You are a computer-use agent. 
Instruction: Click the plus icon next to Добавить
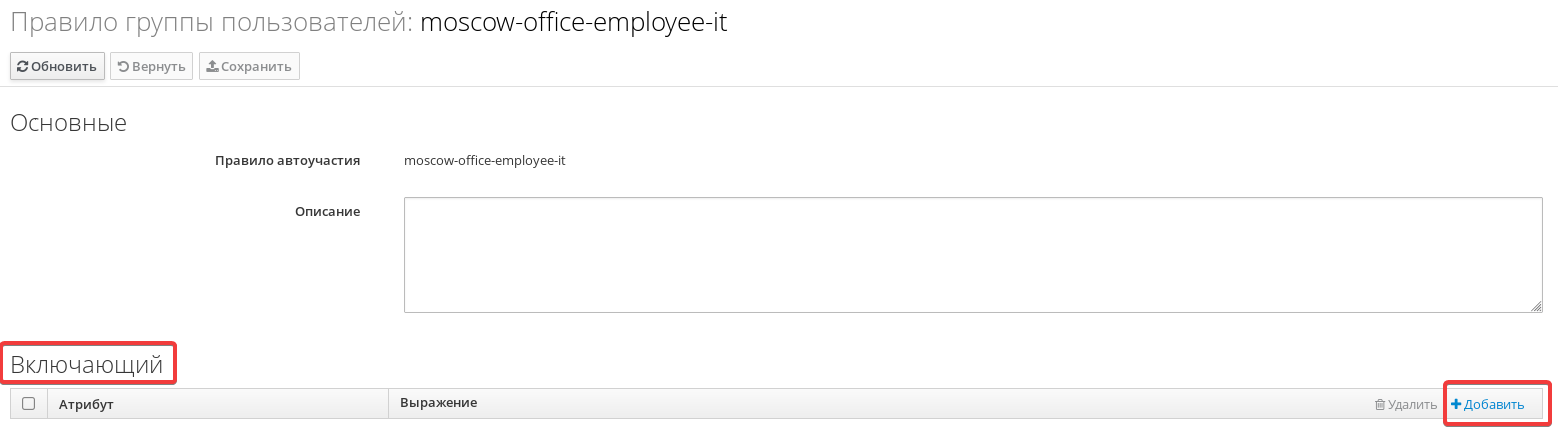click(x=1456, y=404)
